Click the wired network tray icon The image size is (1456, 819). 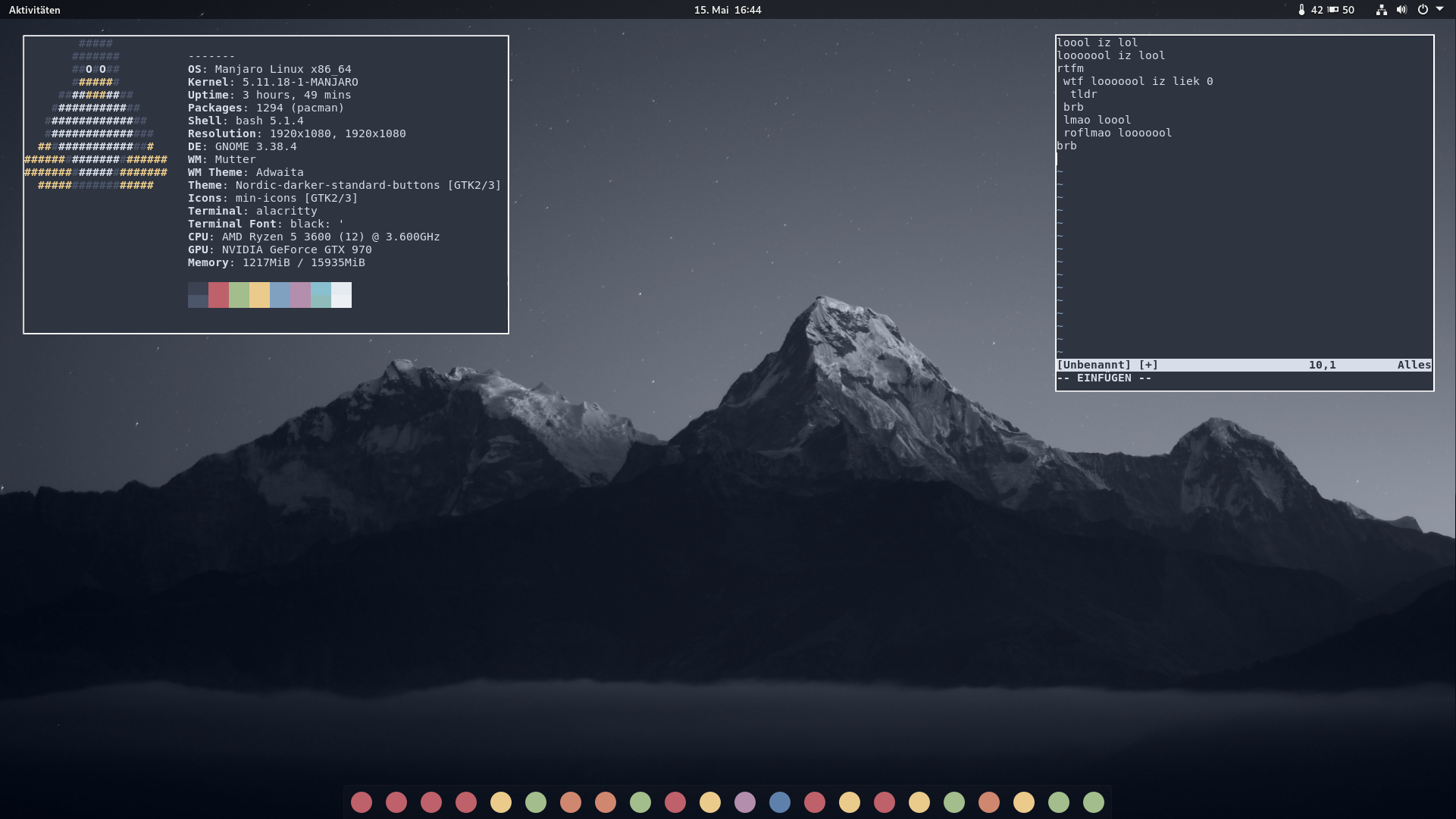click(1382, 10)
